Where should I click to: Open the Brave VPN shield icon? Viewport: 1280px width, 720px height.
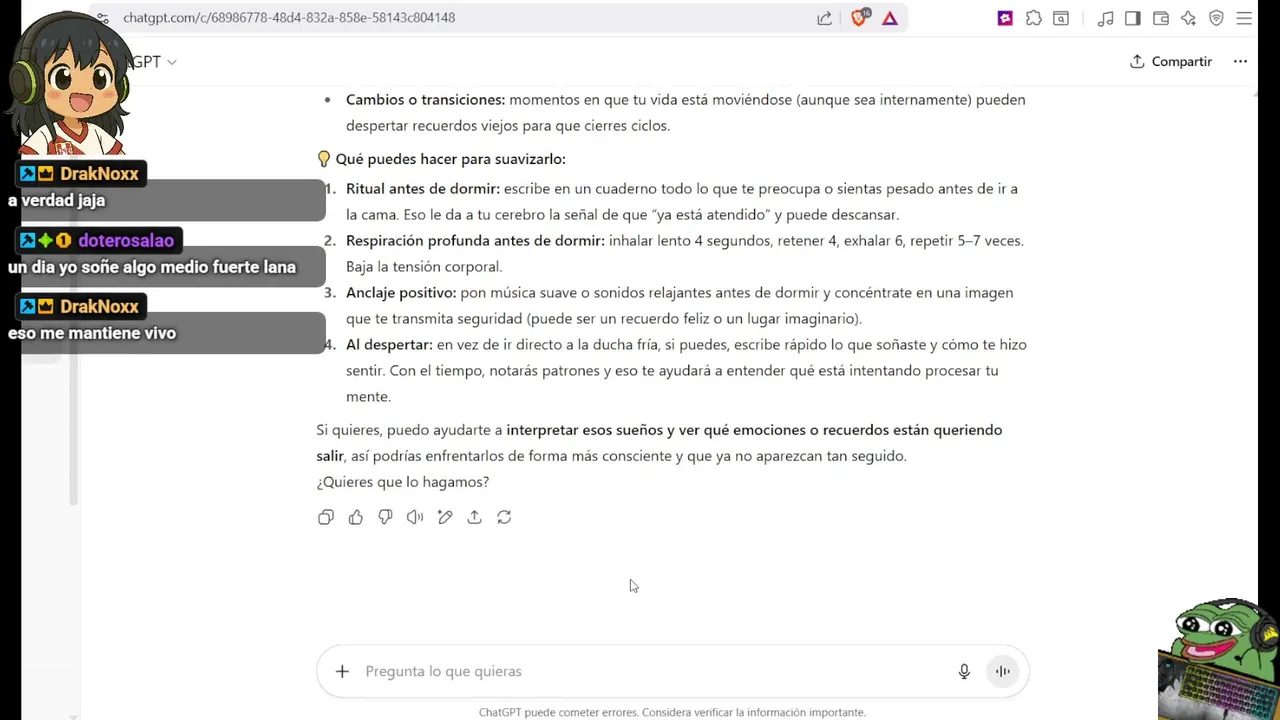[x=1216, y=18]
